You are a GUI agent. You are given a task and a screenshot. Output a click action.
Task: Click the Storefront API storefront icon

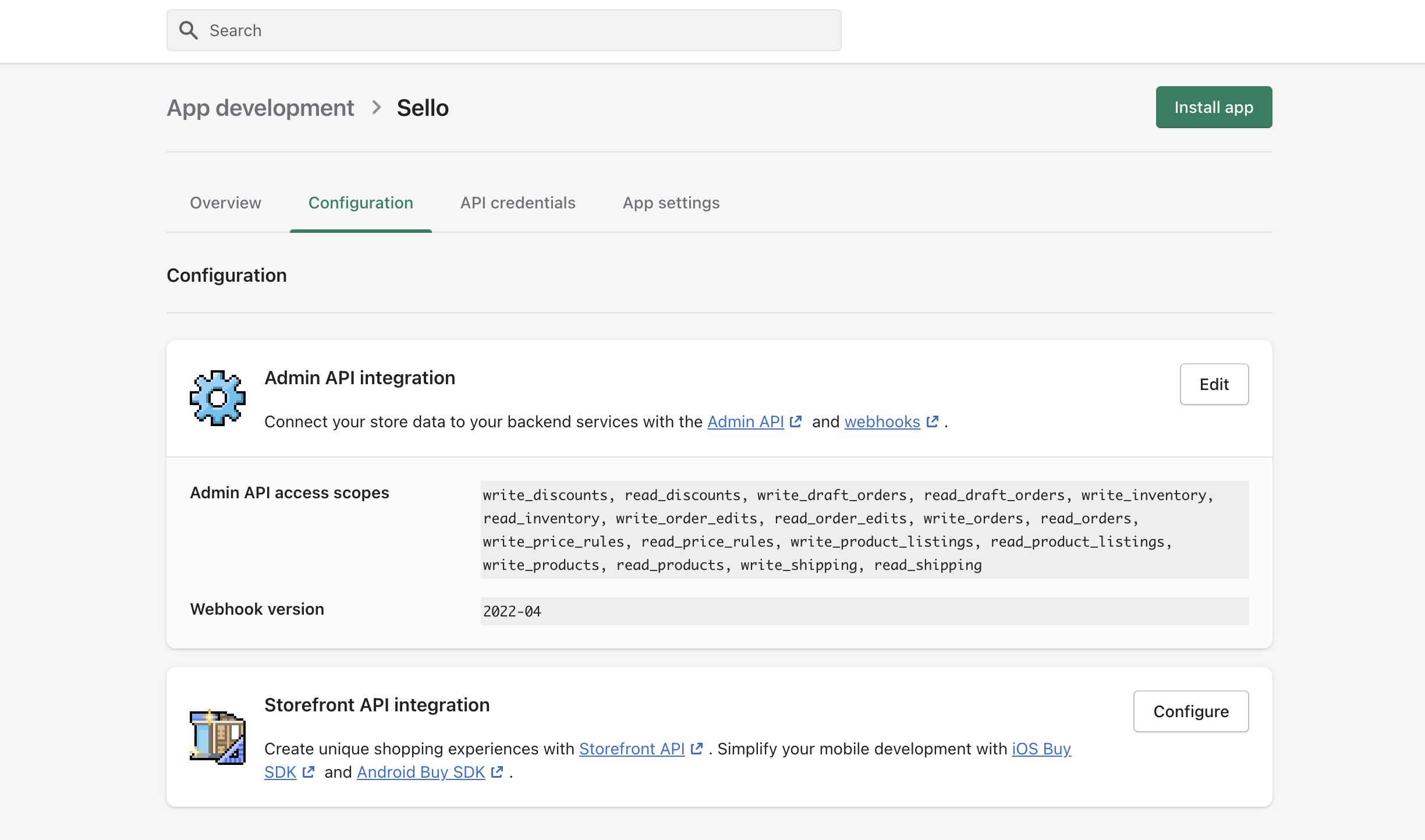tap(218, 737)
